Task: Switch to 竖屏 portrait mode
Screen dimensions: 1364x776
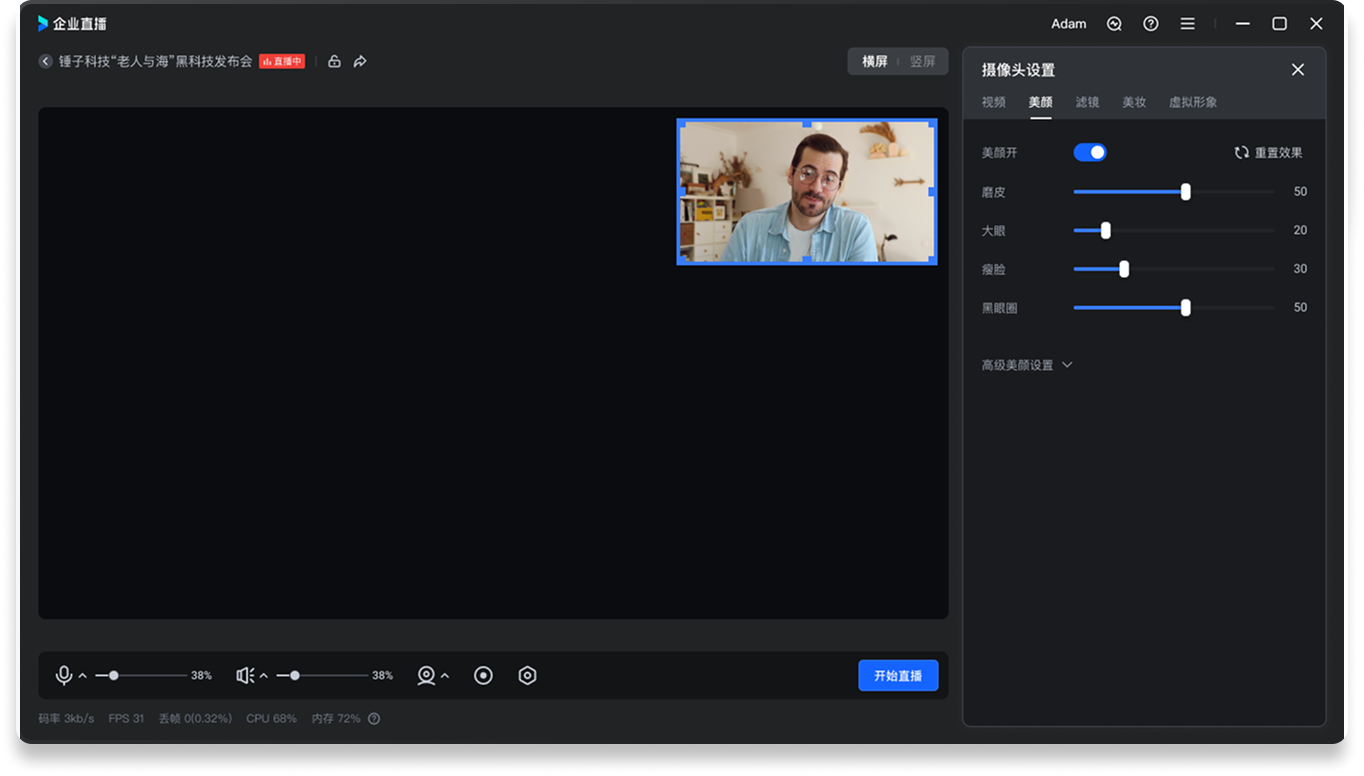Action: (x=922, y=62)
